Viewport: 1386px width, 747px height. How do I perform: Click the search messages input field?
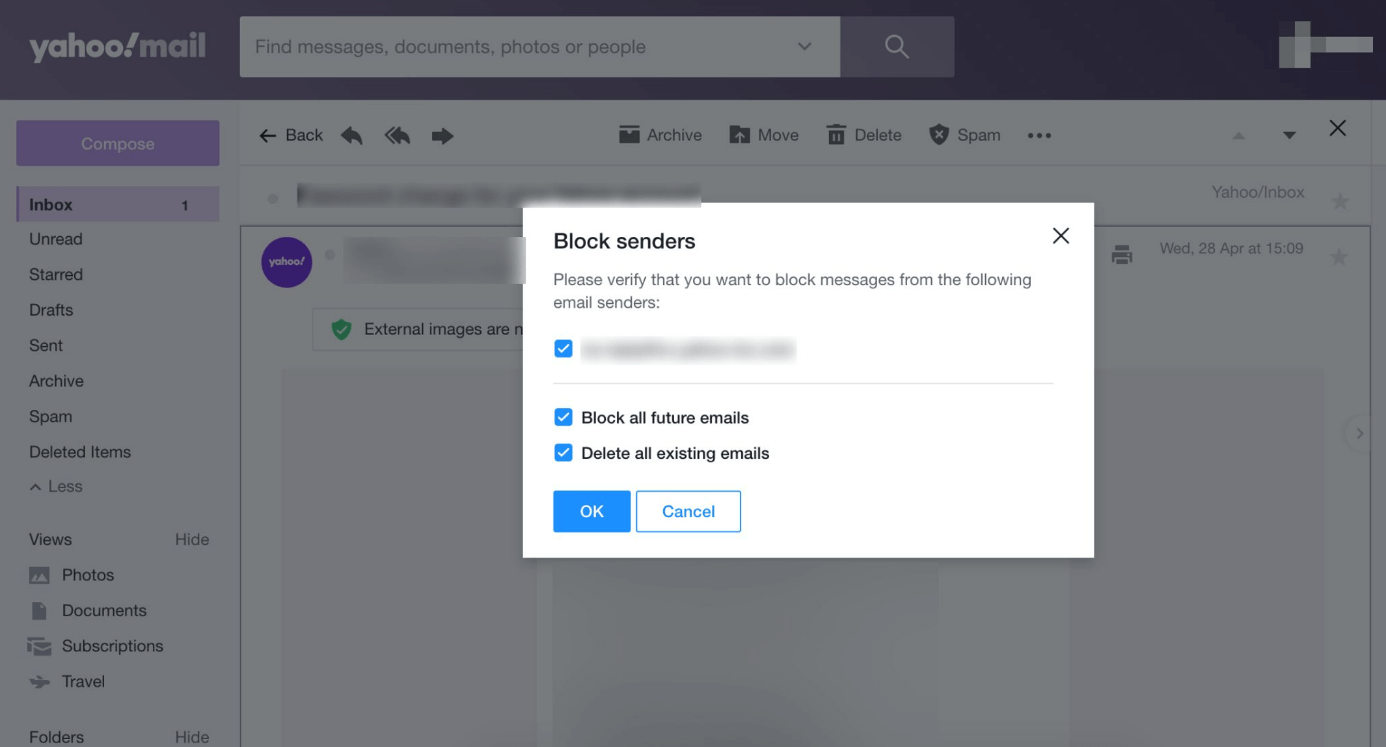pyautogui.click(x=520, y=47)
